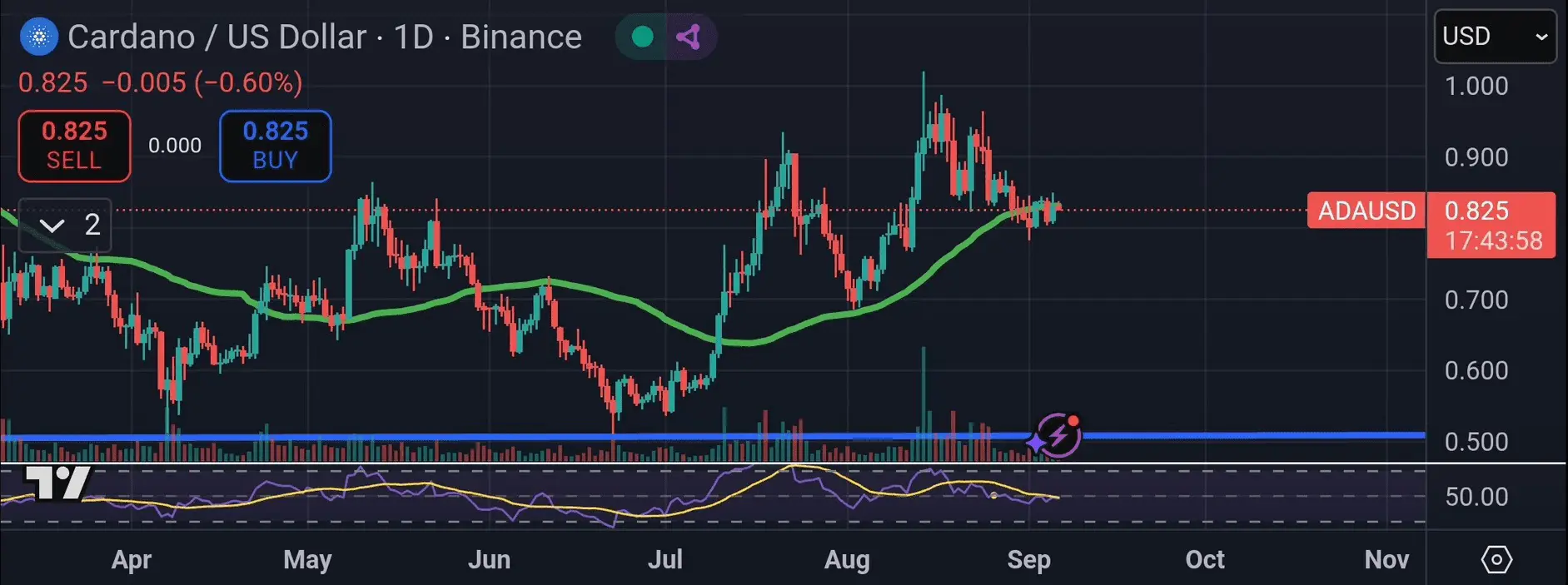Click the 0.600 price scale label

(1476, 370)
